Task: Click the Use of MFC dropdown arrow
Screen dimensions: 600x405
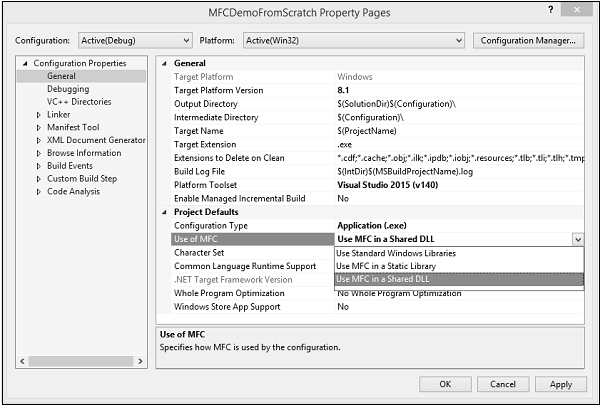Action: click(577, 239)
